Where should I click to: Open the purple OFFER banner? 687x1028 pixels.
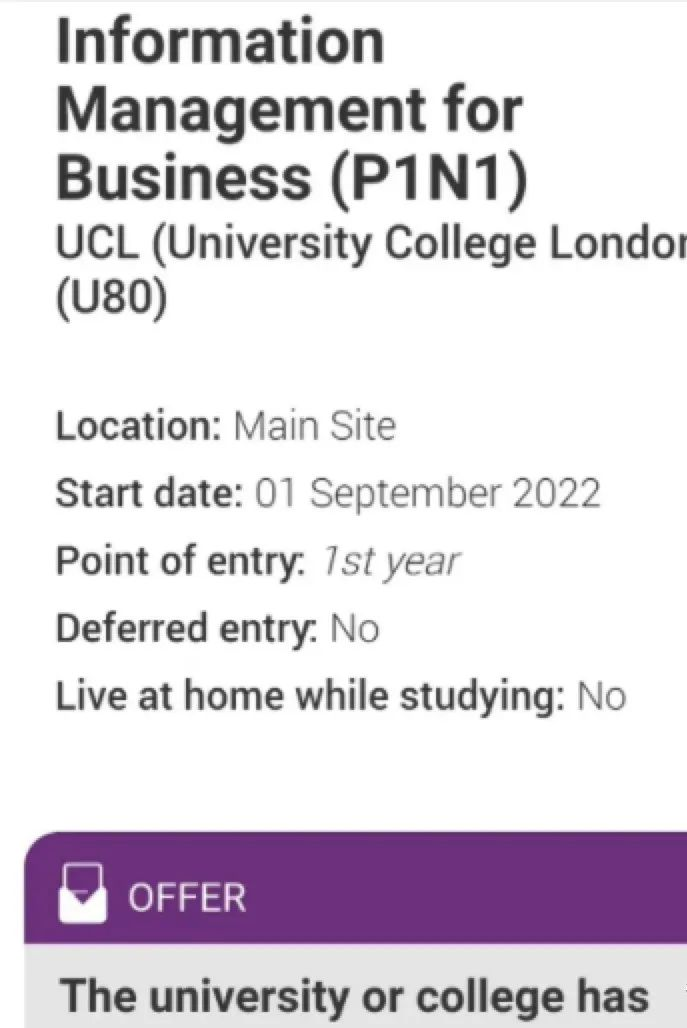(x=355, y=887)
